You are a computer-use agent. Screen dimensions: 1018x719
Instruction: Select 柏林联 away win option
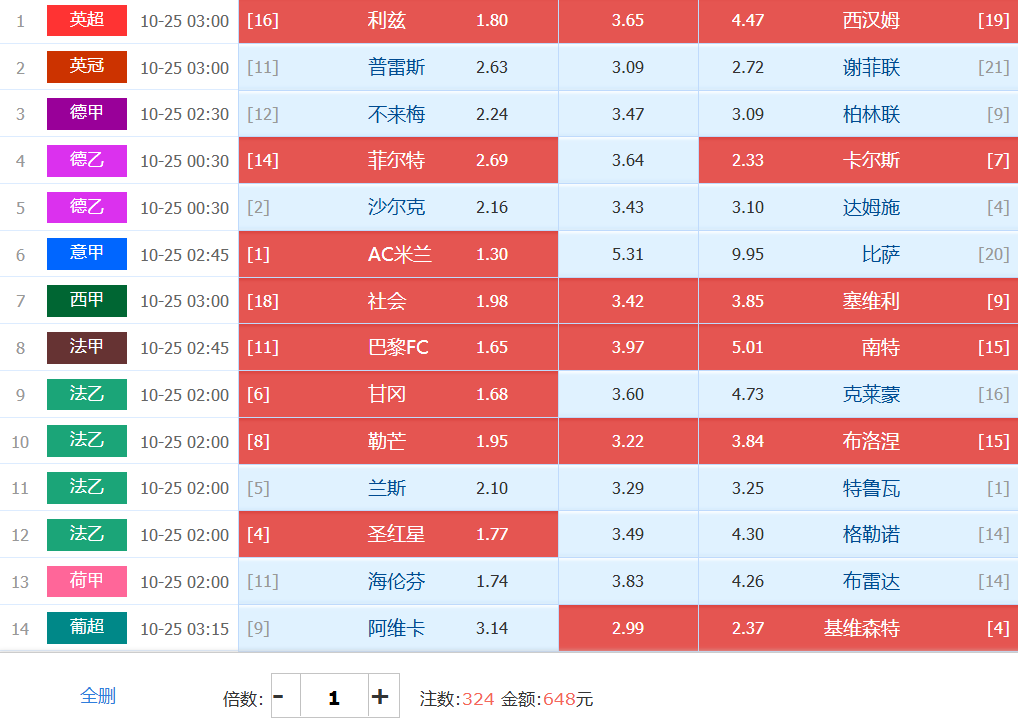(858, 115)
